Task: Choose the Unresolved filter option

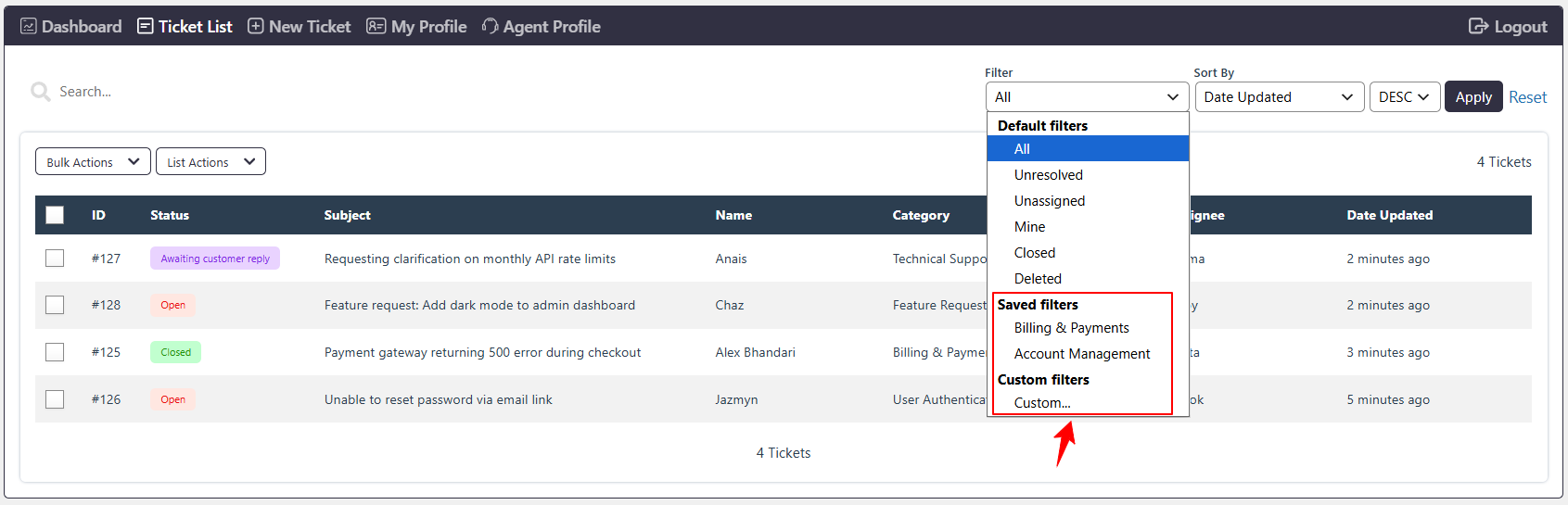Action: coord(1088,174)
